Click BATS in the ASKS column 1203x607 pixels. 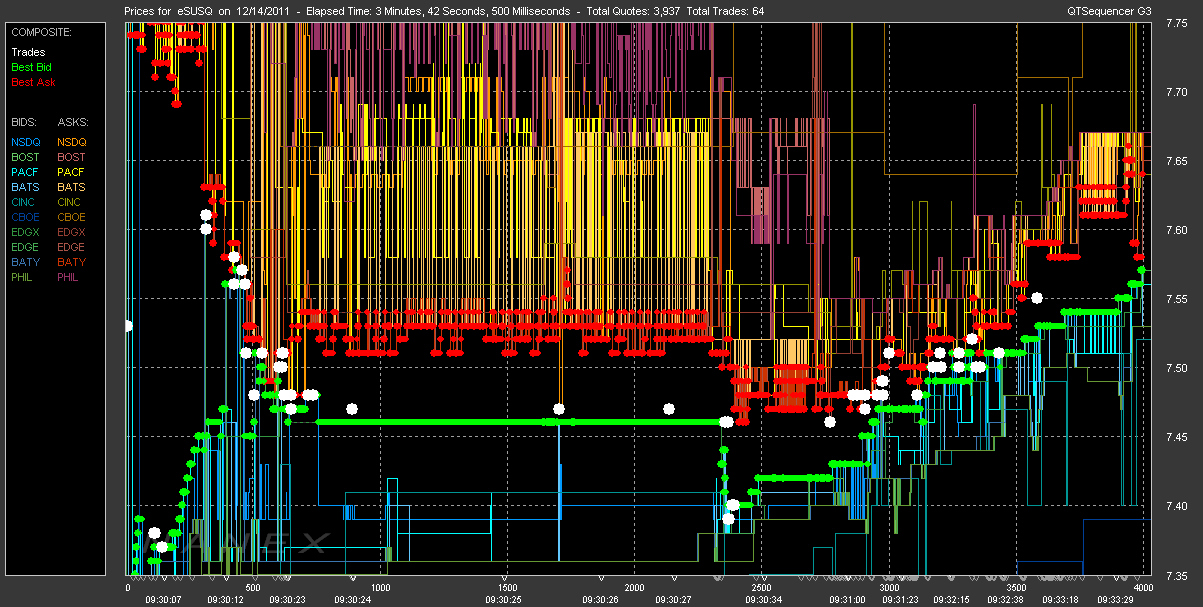click(72, 187)
